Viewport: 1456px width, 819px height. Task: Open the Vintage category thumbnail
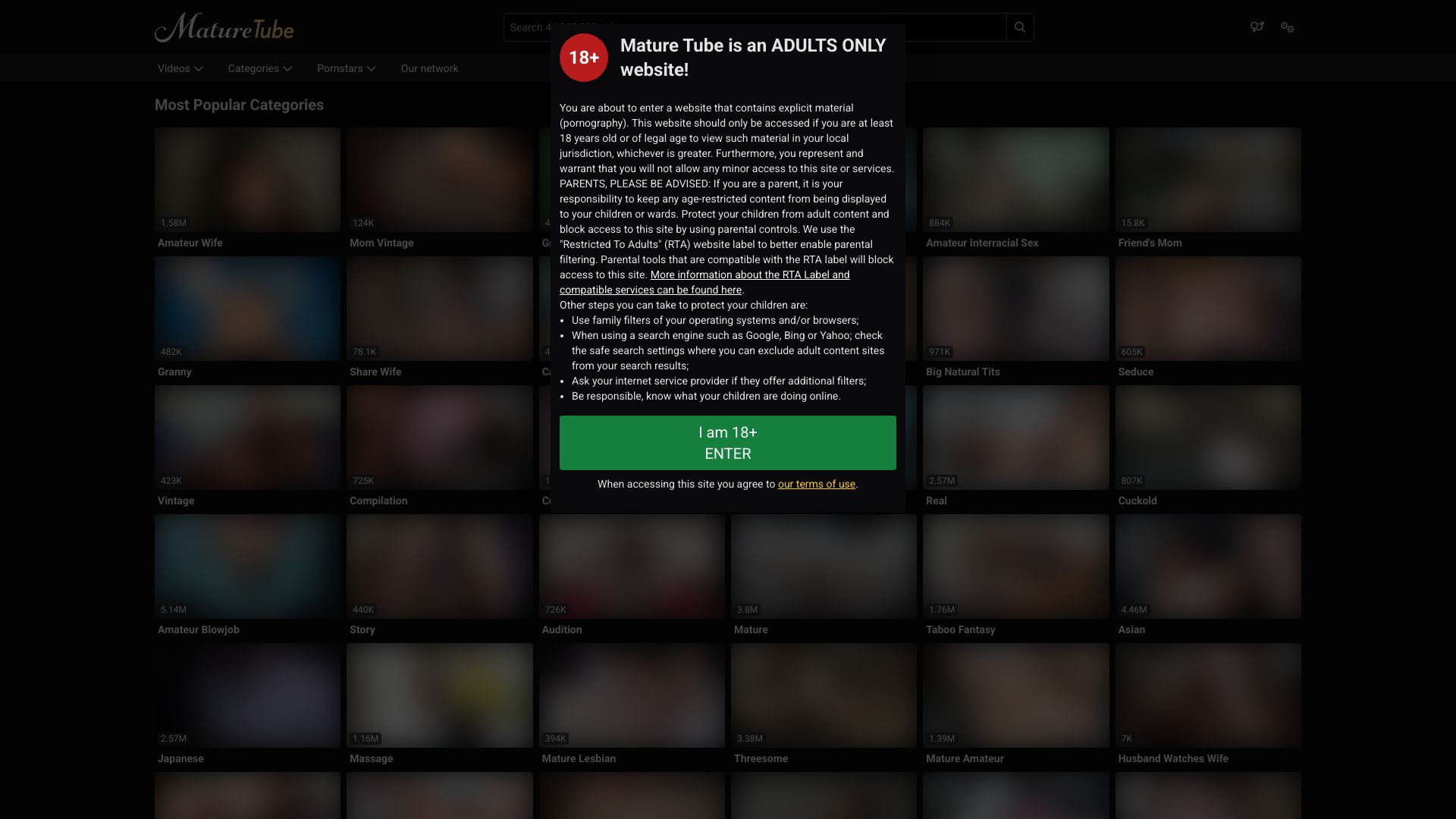point(247,438)
